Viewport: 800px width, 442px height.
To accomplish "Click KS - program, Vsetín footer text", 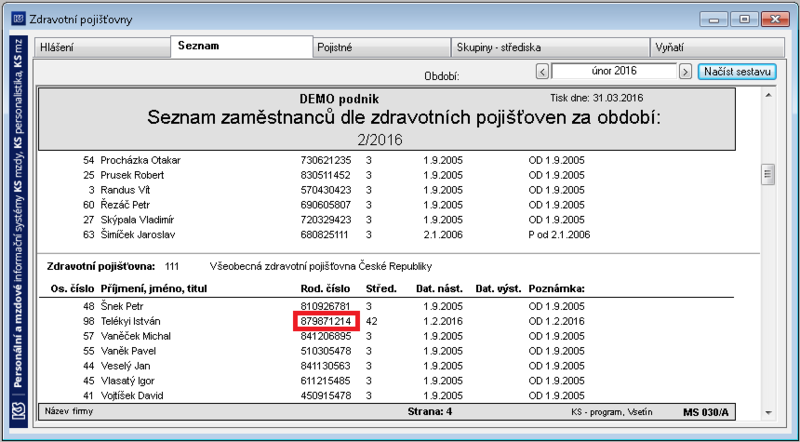I will coord(612,411).
